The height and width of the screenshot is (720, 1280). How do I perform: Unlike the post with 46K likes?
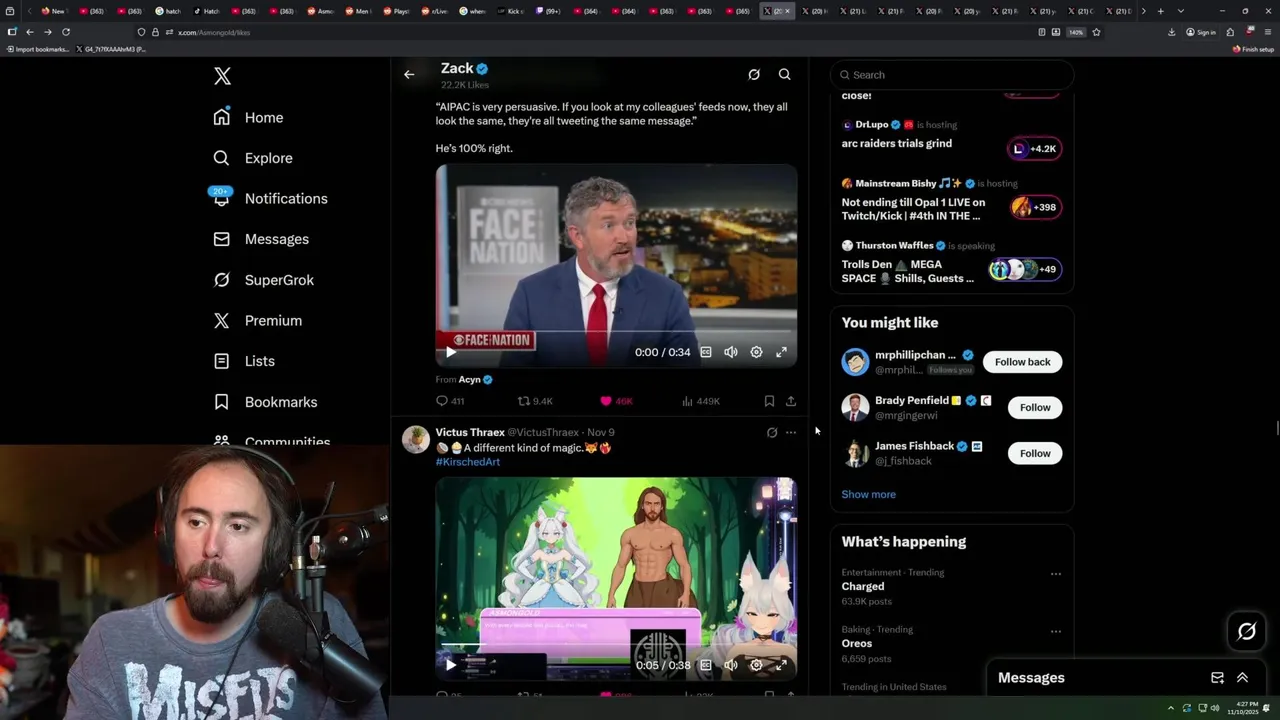tap(616, 401)
